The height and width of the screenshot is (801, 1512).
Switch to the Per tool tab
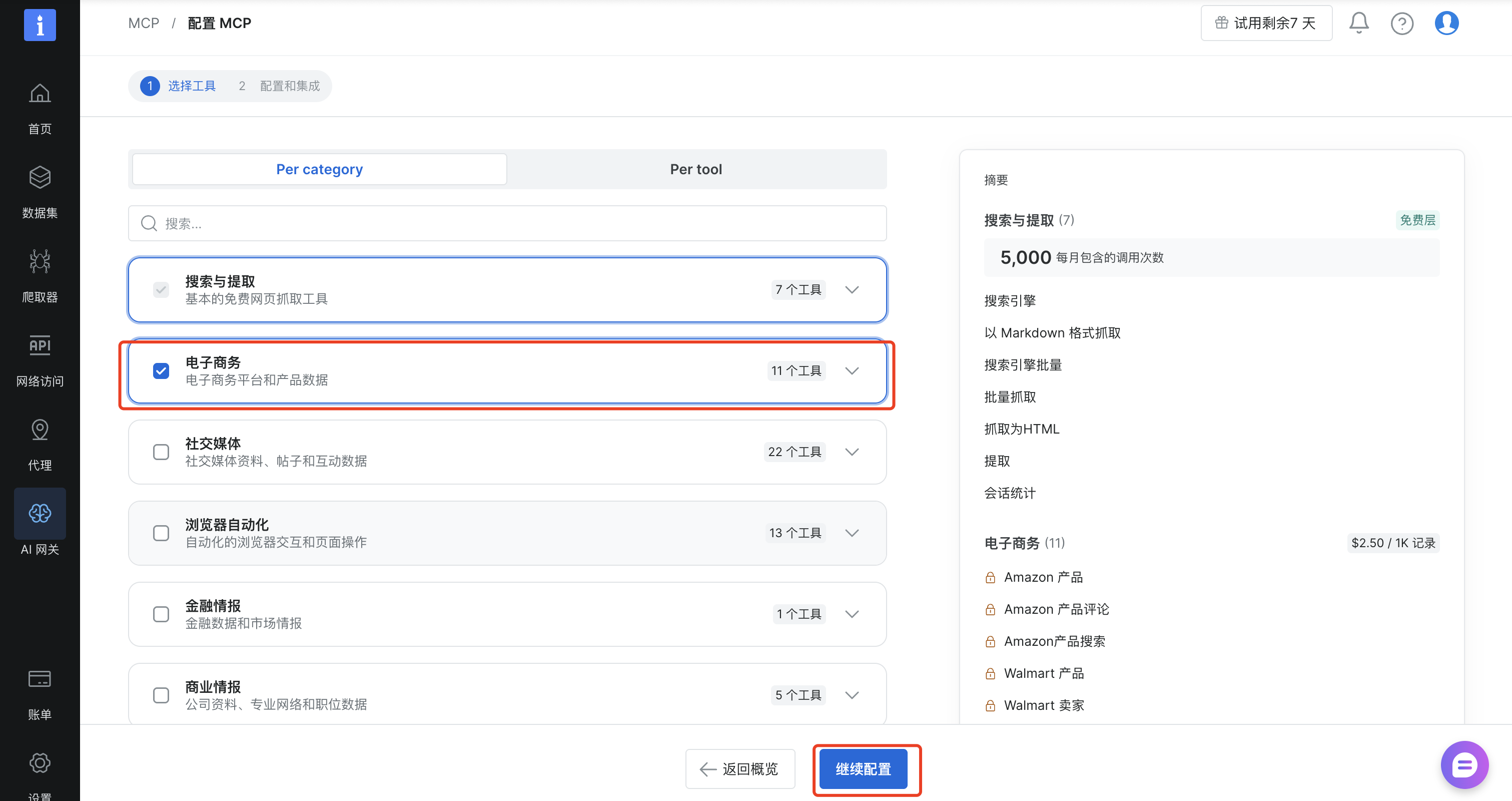(x=695, y=170)
